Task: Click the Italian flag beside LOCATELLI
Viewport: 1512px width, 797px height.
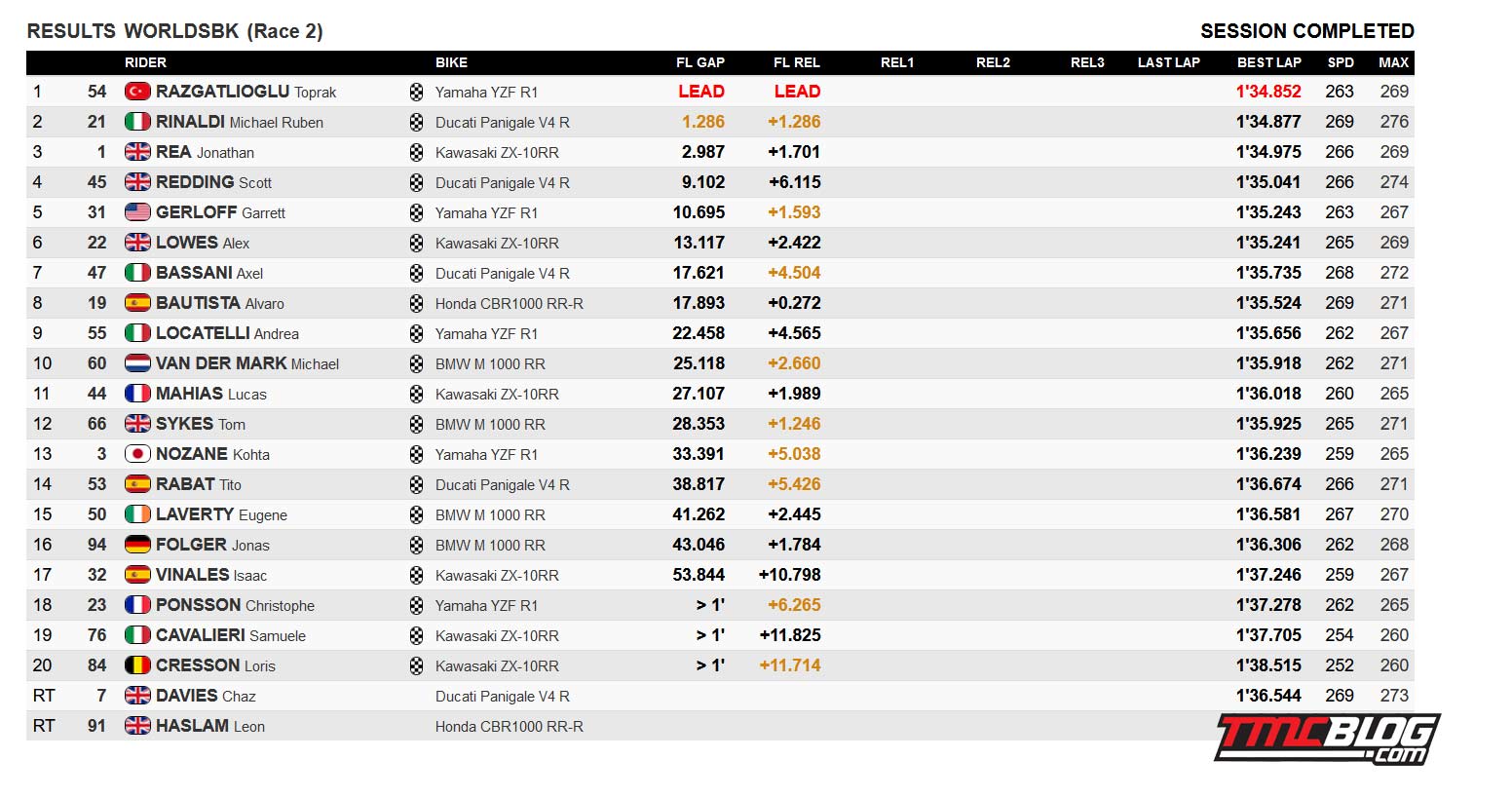Action: (137, 333)
